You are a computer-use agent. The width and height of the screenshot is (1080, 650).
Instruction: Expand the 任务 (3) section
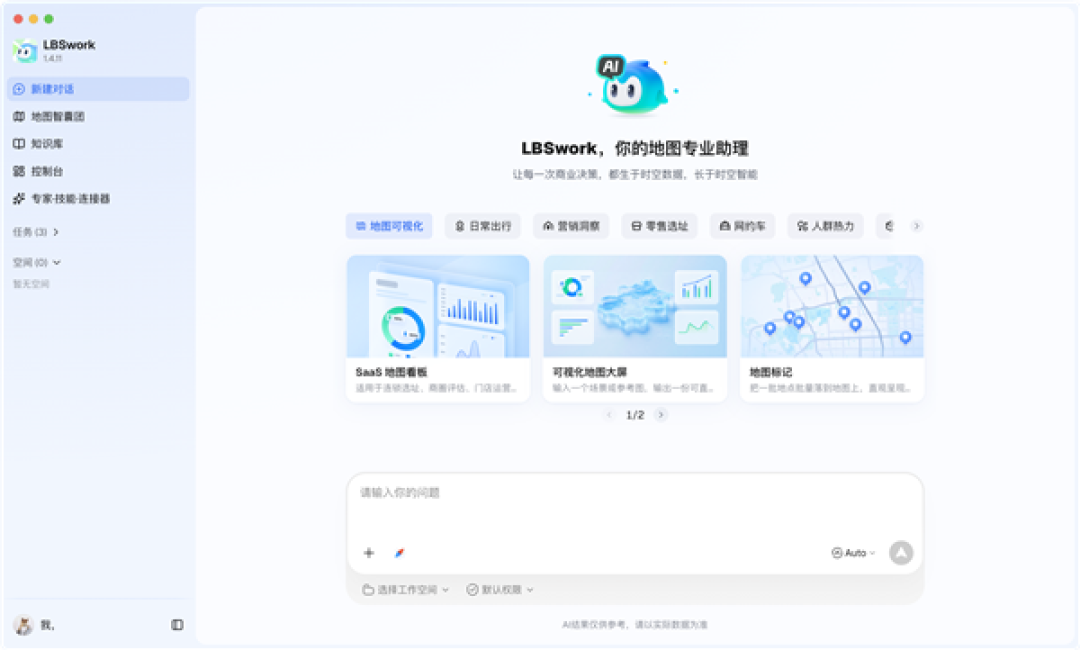pyautogui.click(x=36, y=232)
